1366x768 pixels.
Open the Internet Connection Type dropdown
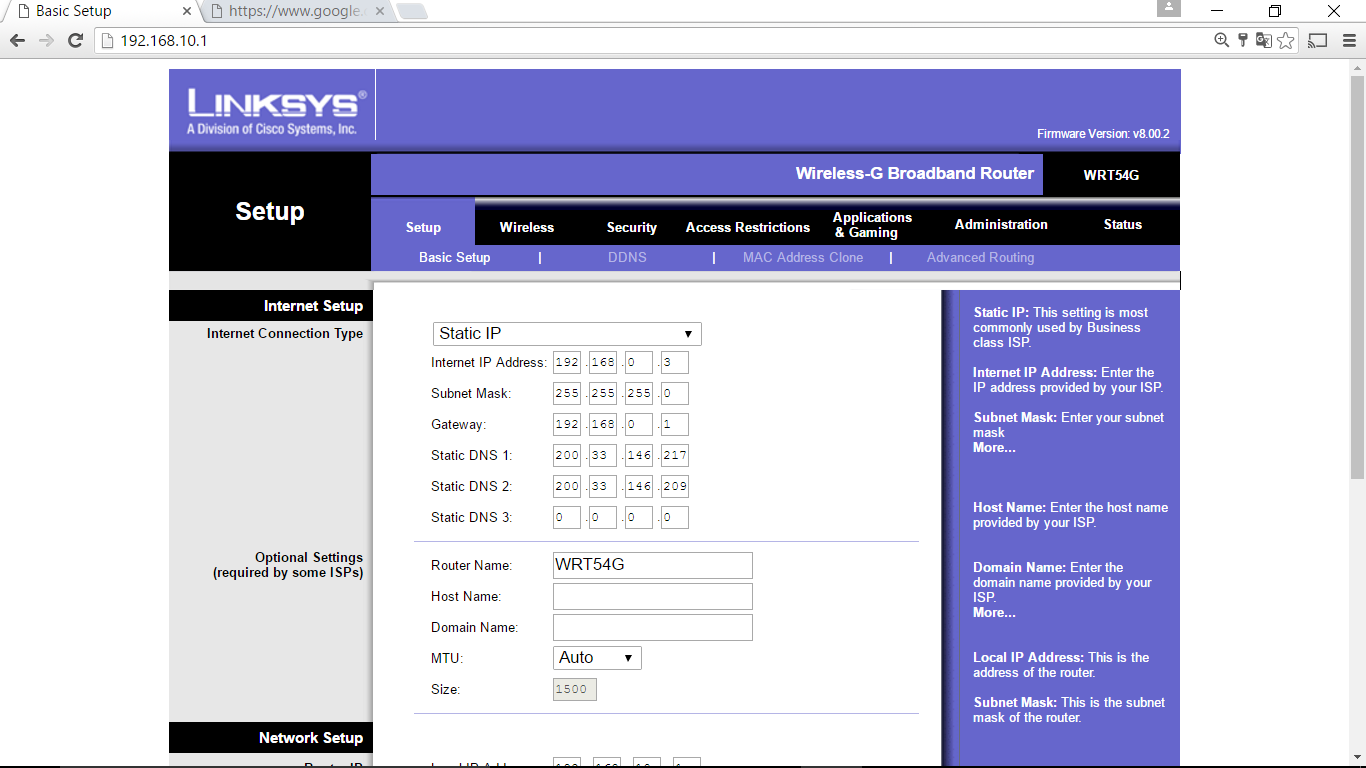pyautogui.click(x=567, y=333)
